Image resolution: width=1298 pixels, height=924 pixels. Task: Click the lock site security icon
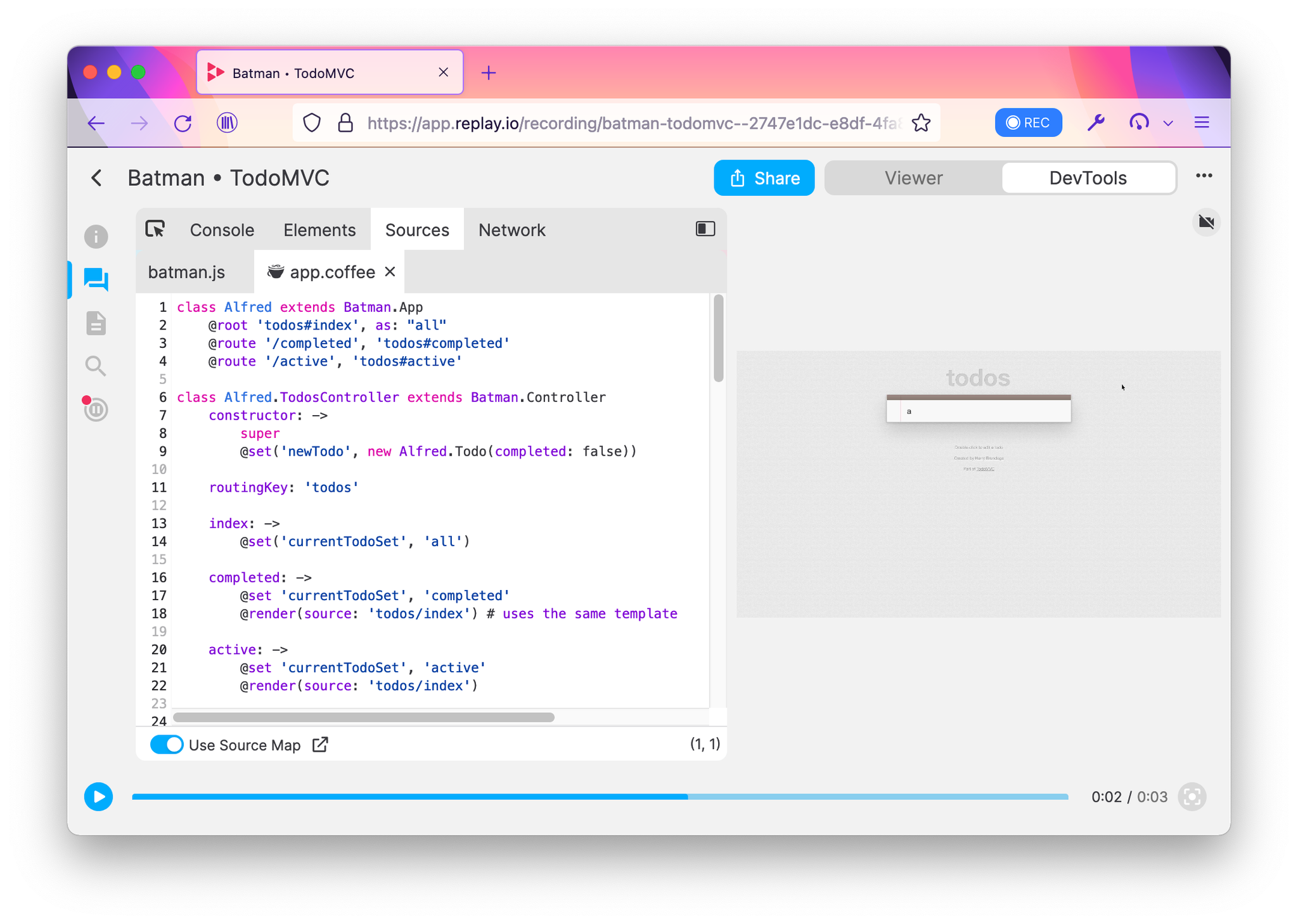345,122
